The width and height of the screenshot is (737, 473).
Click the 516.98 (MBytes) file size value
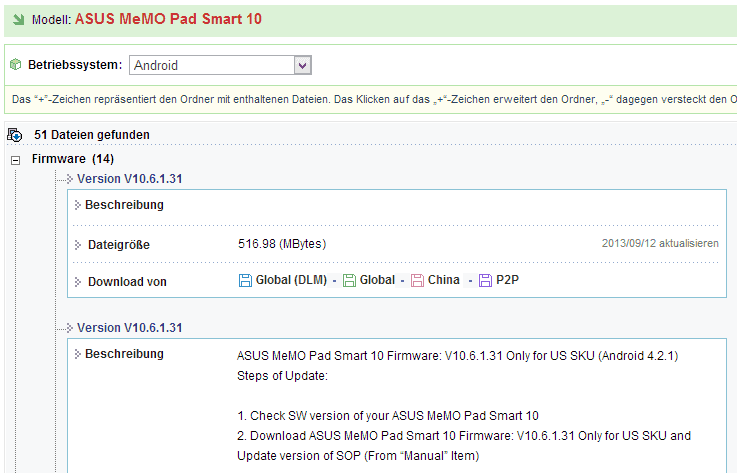282,244
